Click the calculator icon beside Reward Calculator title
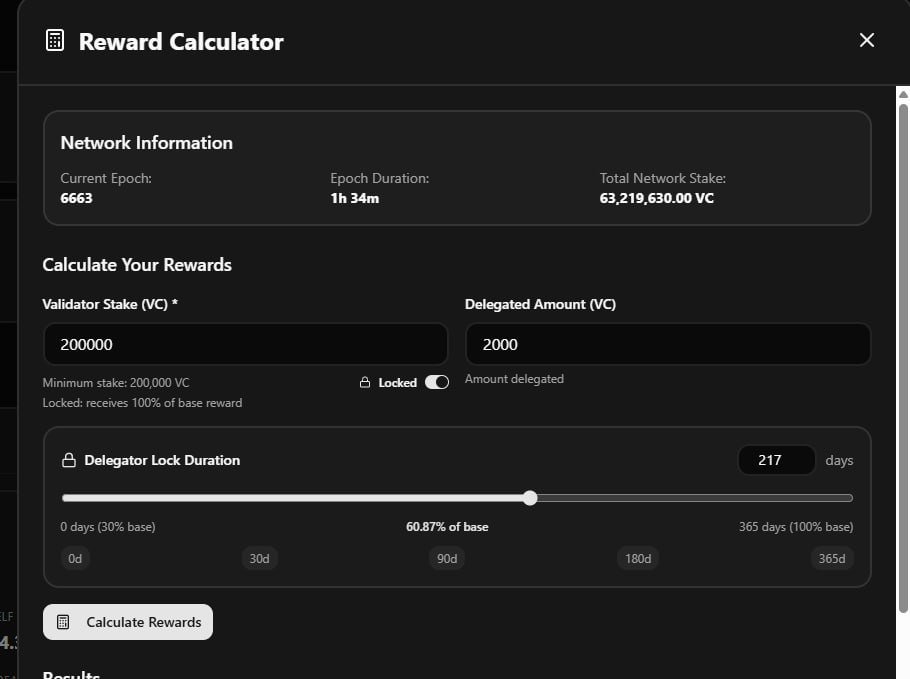 (55, 41)
